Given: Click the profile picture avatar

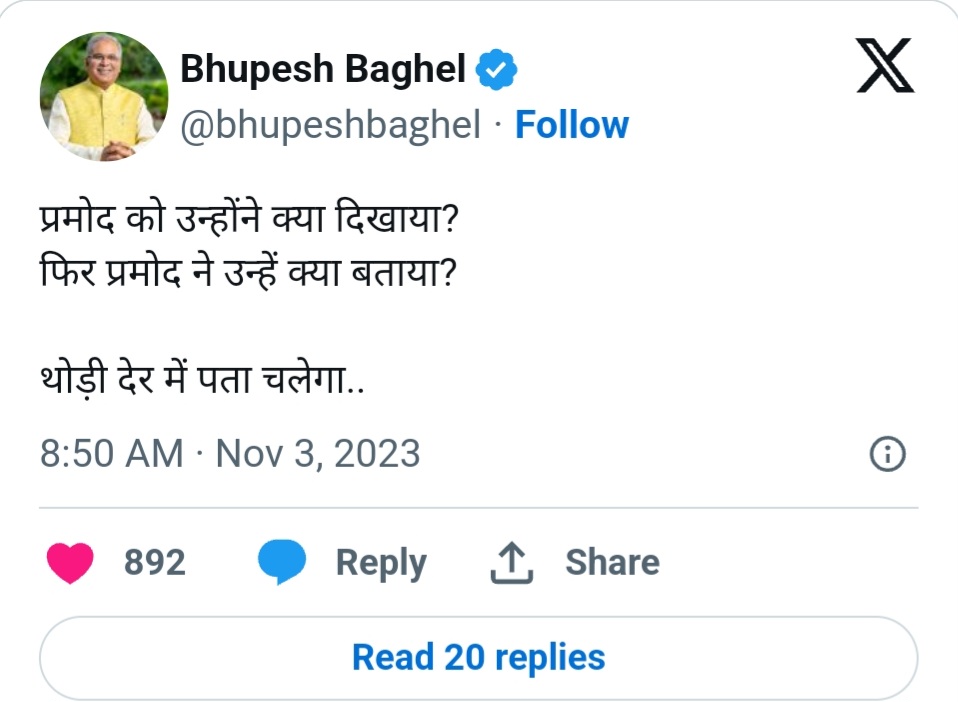Looking at the screenshot, I should 104,96.
